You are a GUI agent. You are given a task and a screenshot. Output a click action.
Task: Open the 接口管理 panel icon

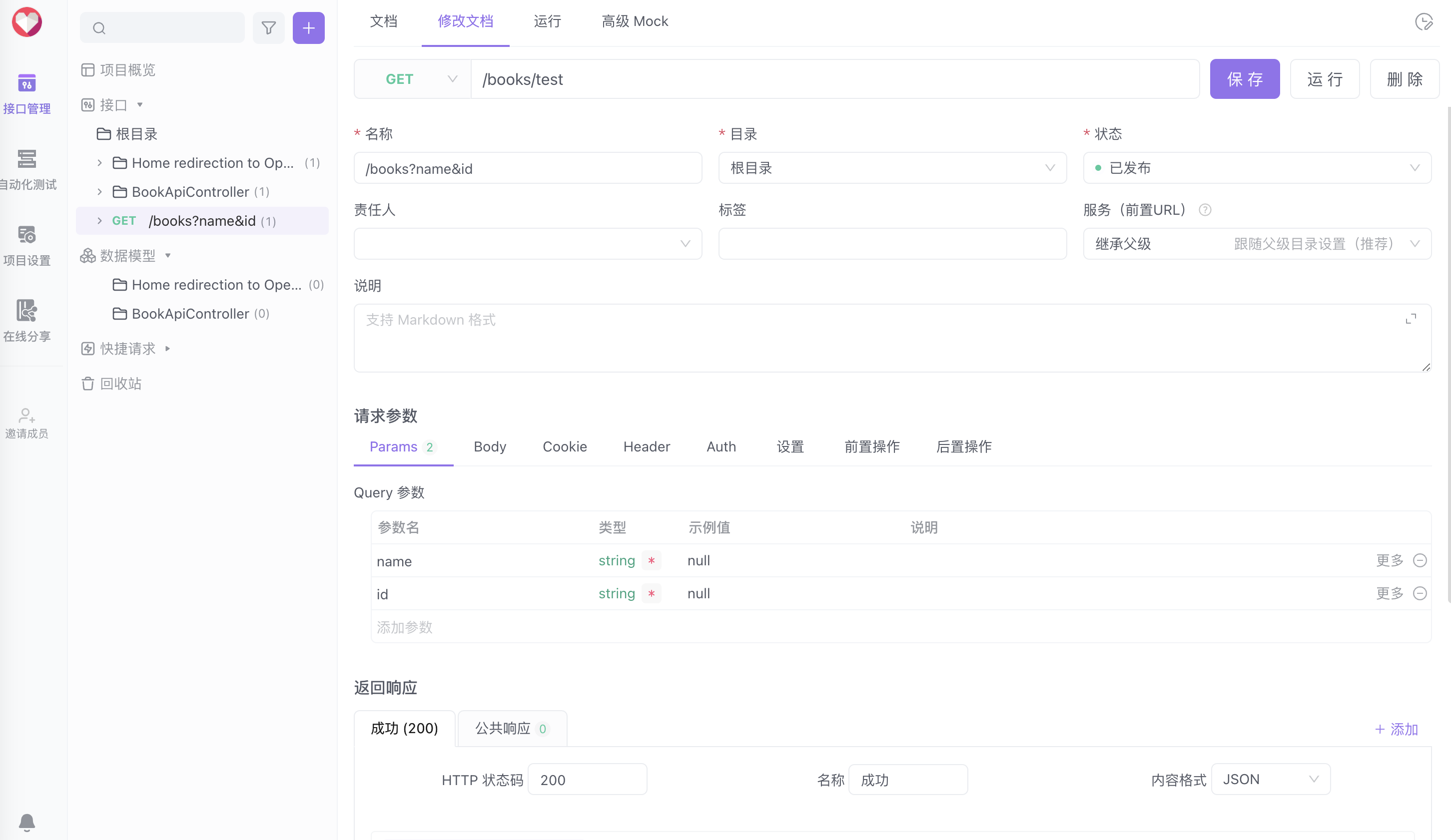click(x=26, y=84)
